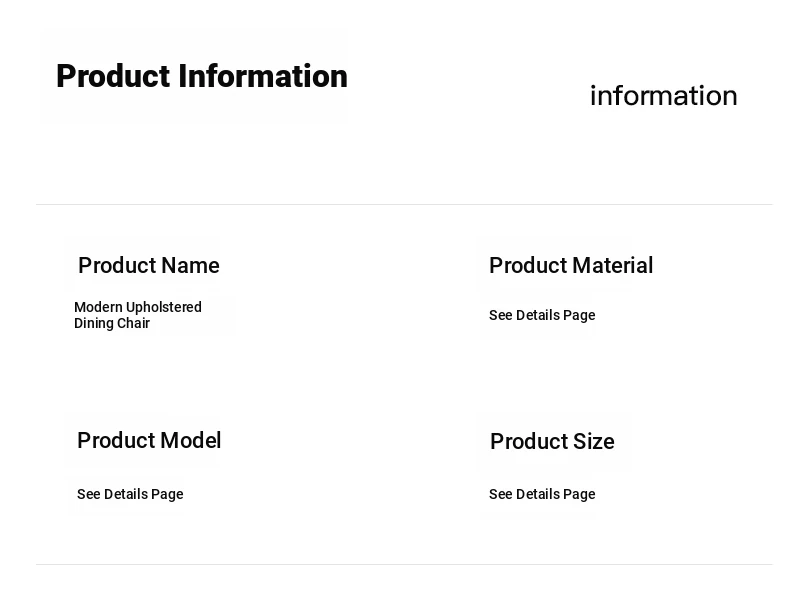Click the word Upholstered in the product name
Screen dimensions: 790x610
[x=164, y=308]
